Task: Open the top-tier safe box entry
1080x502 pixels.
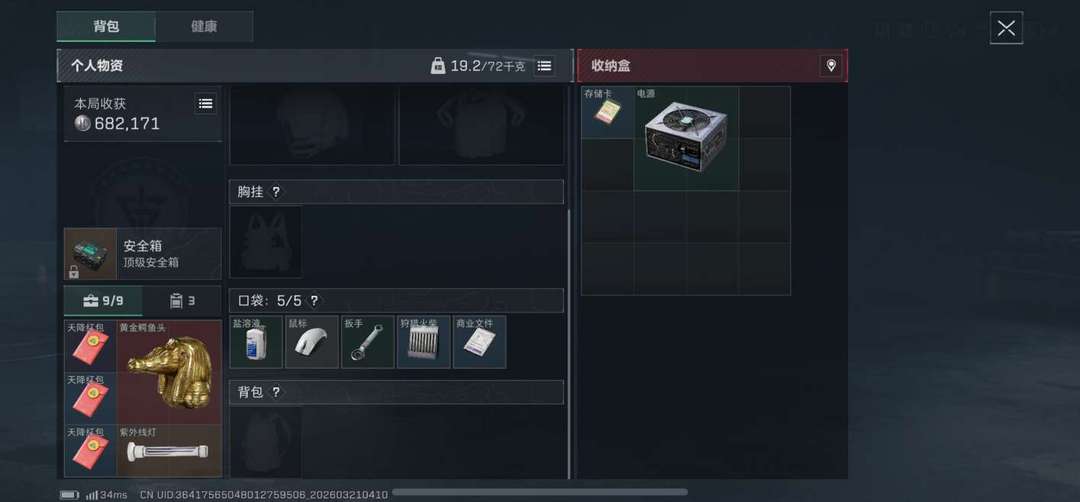Action: coord(143,254)
